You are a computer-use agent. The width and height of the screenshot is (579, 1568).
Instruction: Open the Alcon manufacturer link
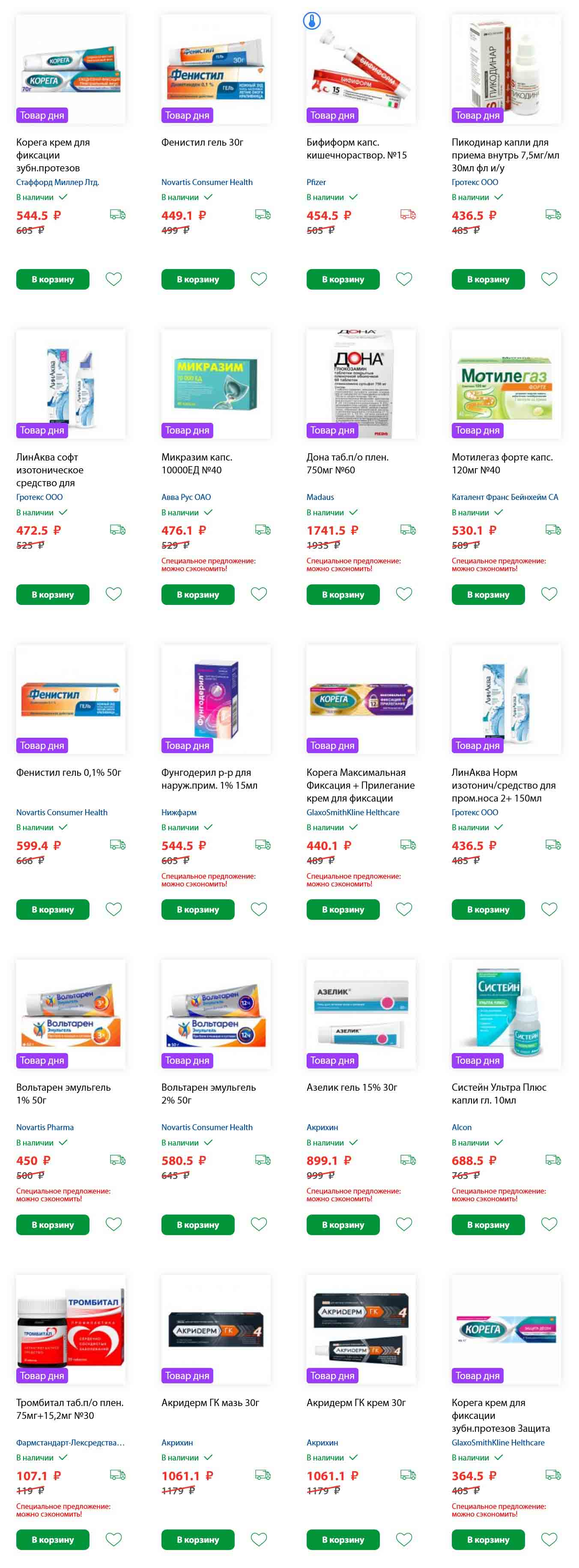click(462, 1127)
